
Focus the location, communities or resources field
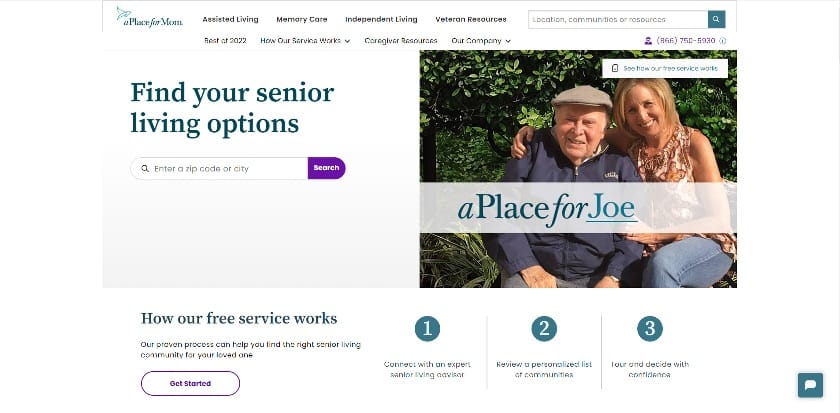coord(618,19)
